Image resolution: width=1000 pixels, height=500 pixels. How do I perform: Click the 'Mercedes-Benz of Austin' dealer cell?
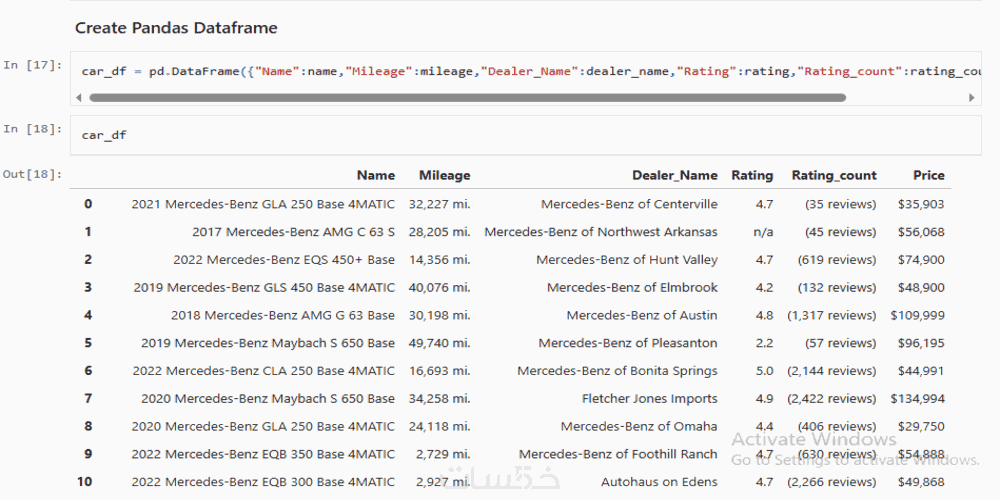click(x=642, y=315)
